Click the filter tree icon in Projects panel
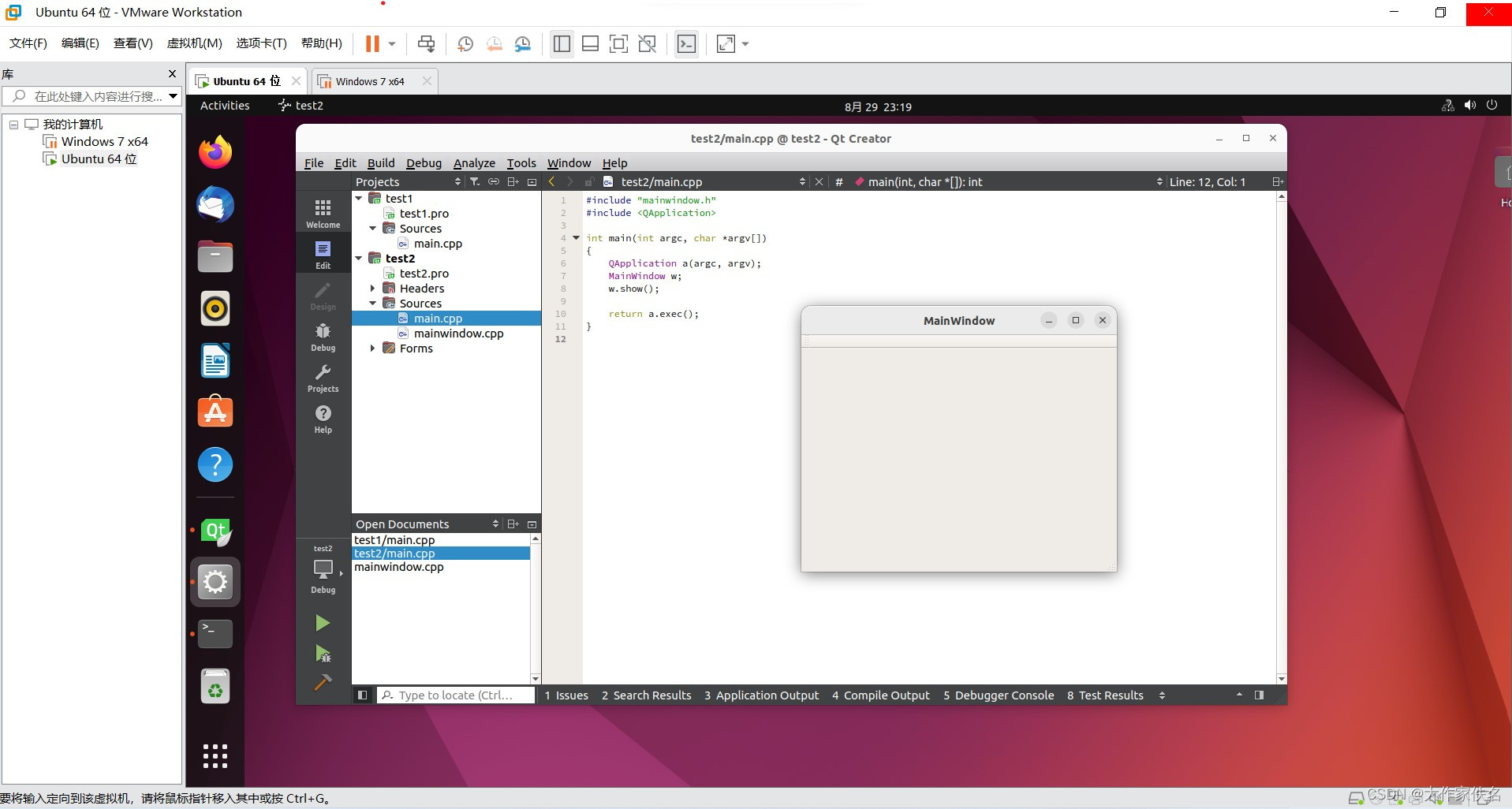Image resolution: width=1512 pixels, height=809 pixels. click(475, 182)
